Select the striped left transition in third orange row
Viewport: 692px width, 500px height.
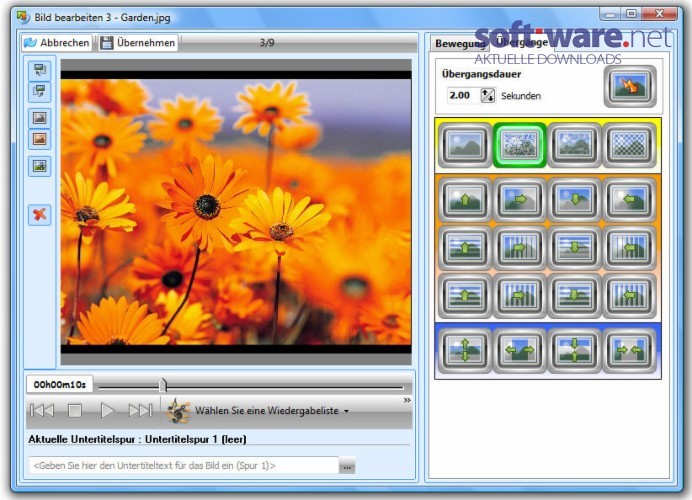pyautogui.click(x=629, y=295)
